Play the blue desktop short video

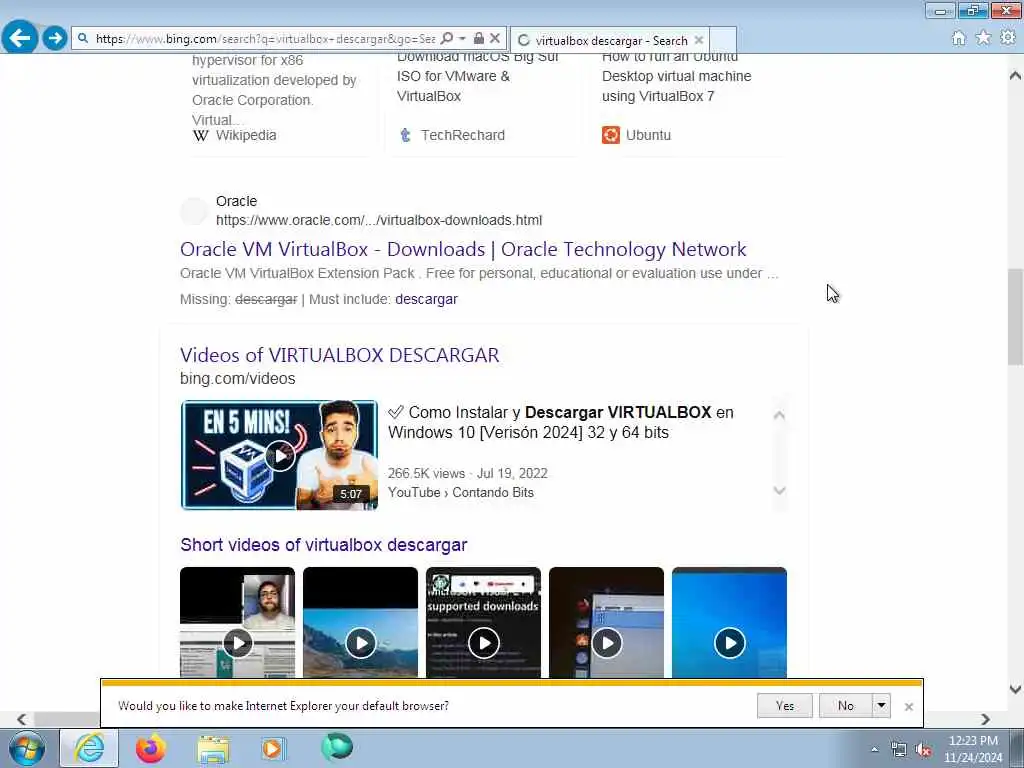729,622
